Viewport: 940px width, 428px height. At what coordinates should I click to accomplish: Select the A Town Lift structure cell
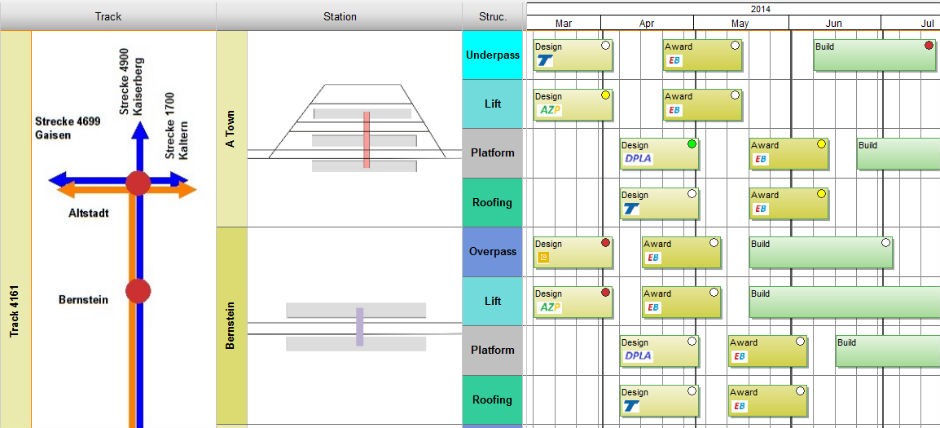(493, 104)
